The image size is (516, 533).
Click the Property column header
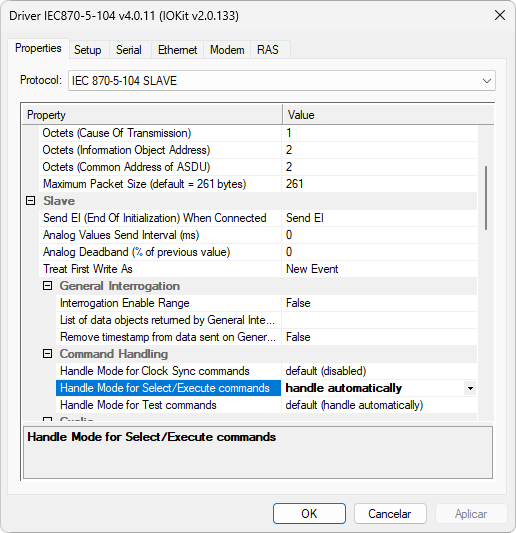(152, 115)
